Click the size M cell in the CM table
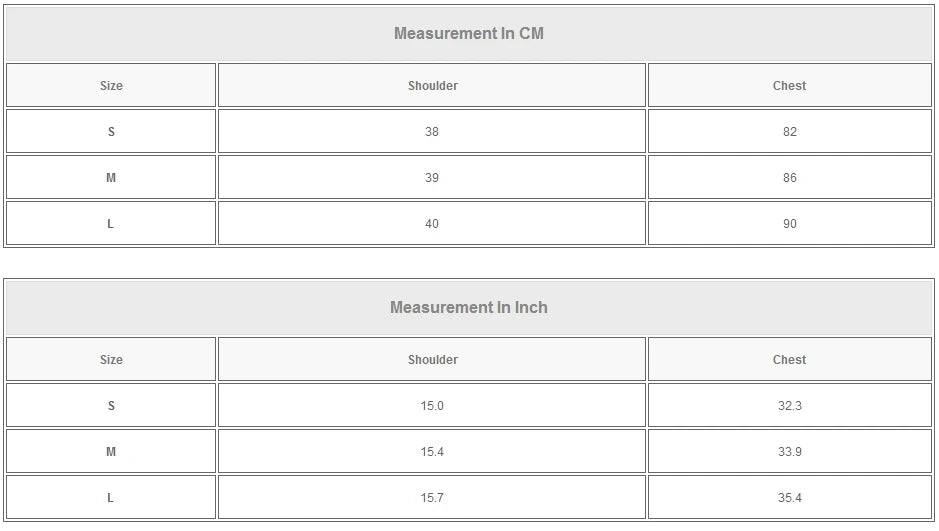 point(111,178)
